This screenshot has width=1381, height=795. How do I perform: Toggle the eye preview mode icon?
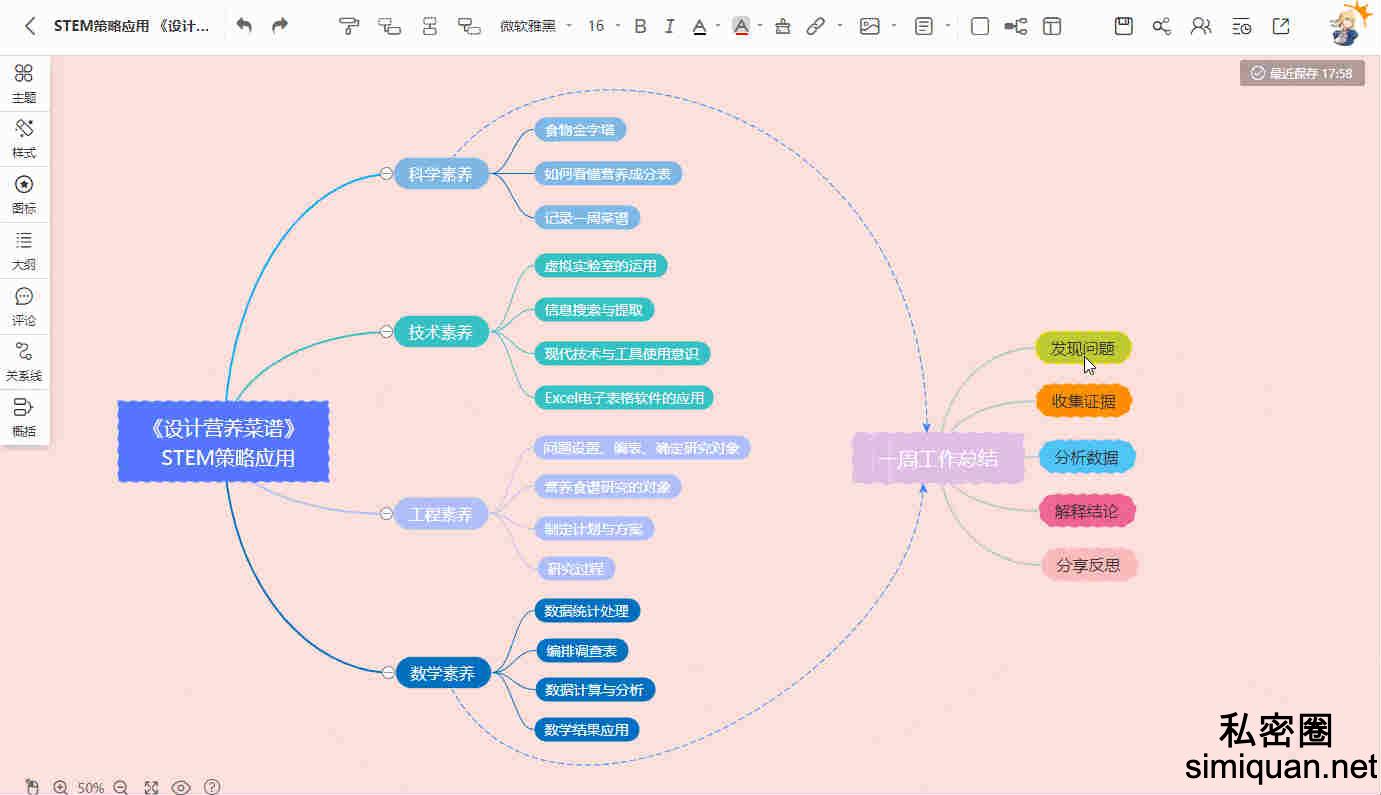click(181, 787)
